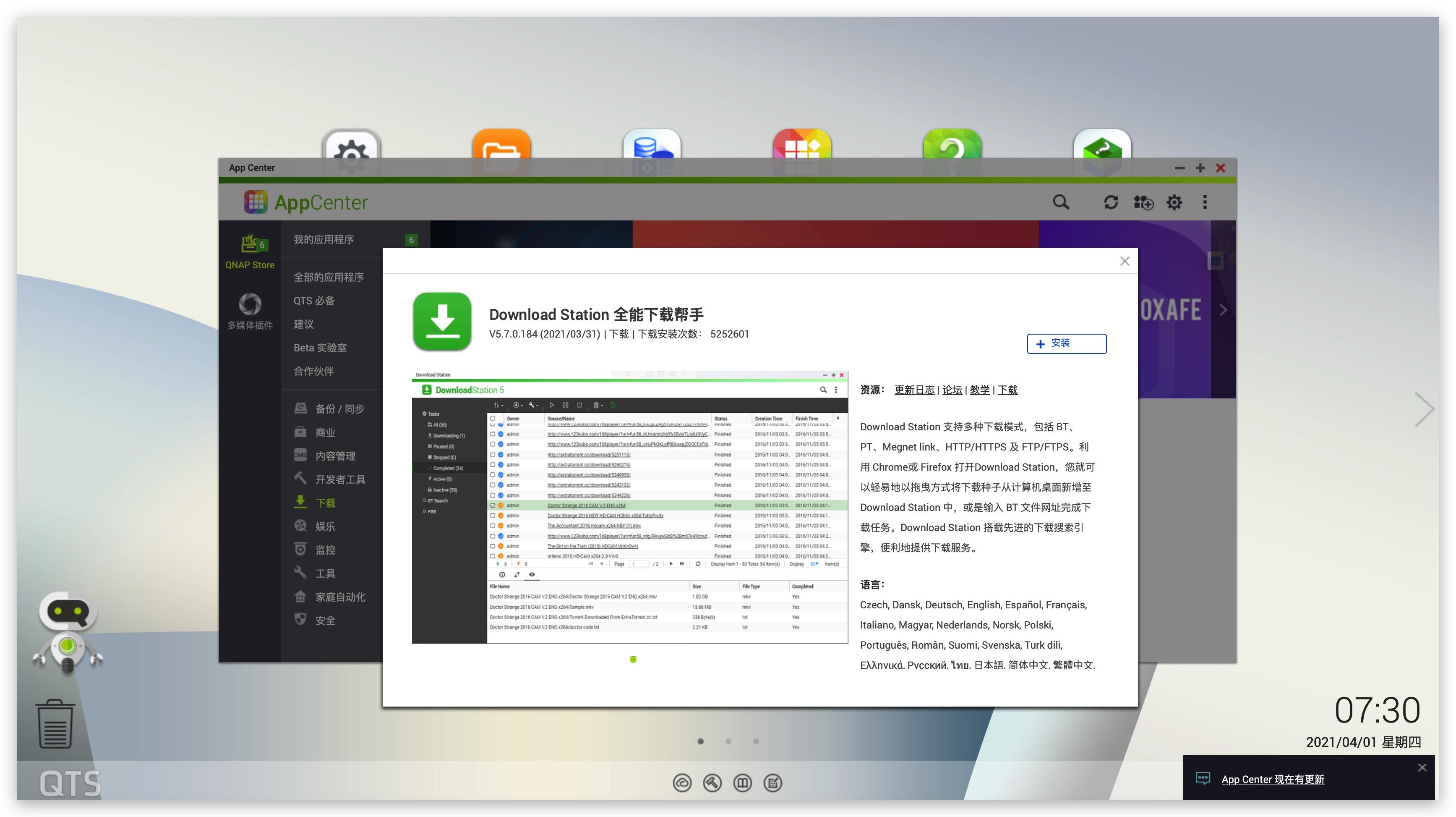Open the 娱乐 category

(x=324, y=526)
